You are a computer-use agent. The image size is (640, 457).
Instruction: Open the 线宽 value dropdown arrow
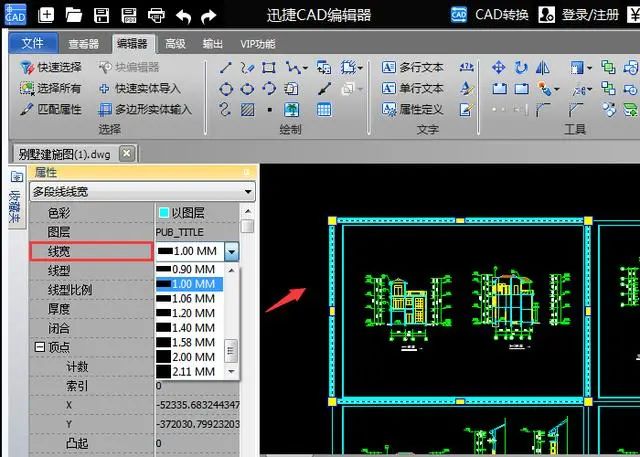click(231, 251)
